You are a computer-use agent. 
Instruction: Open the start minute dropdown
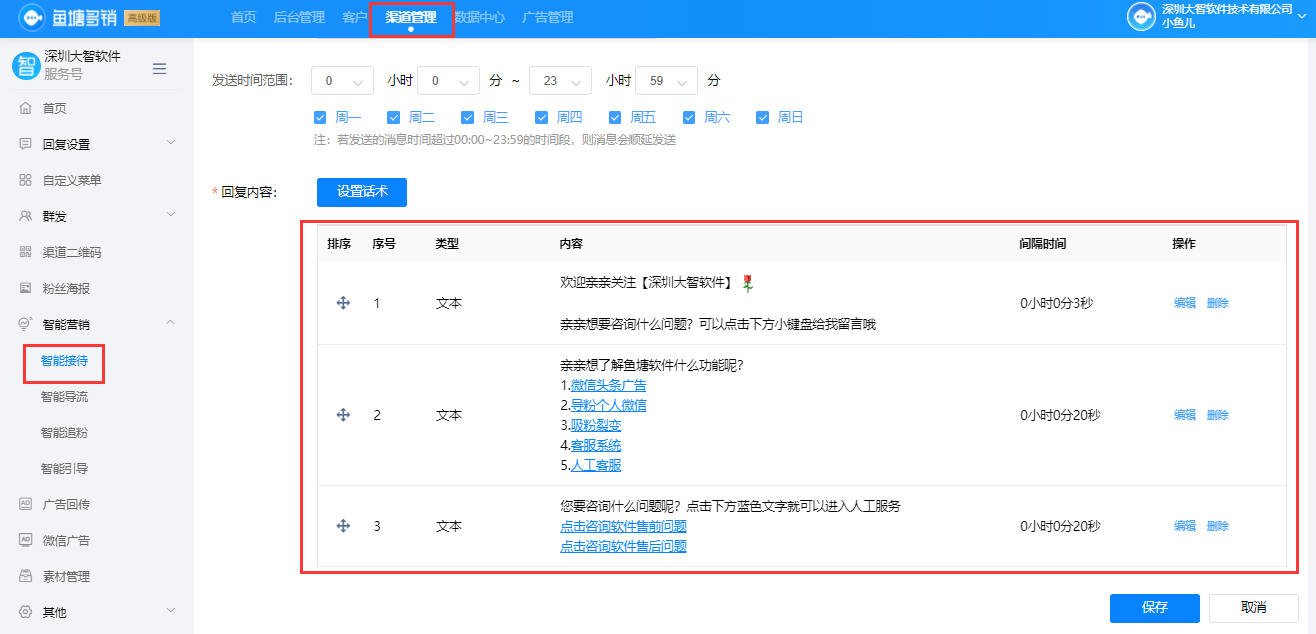tap(449, 80)
